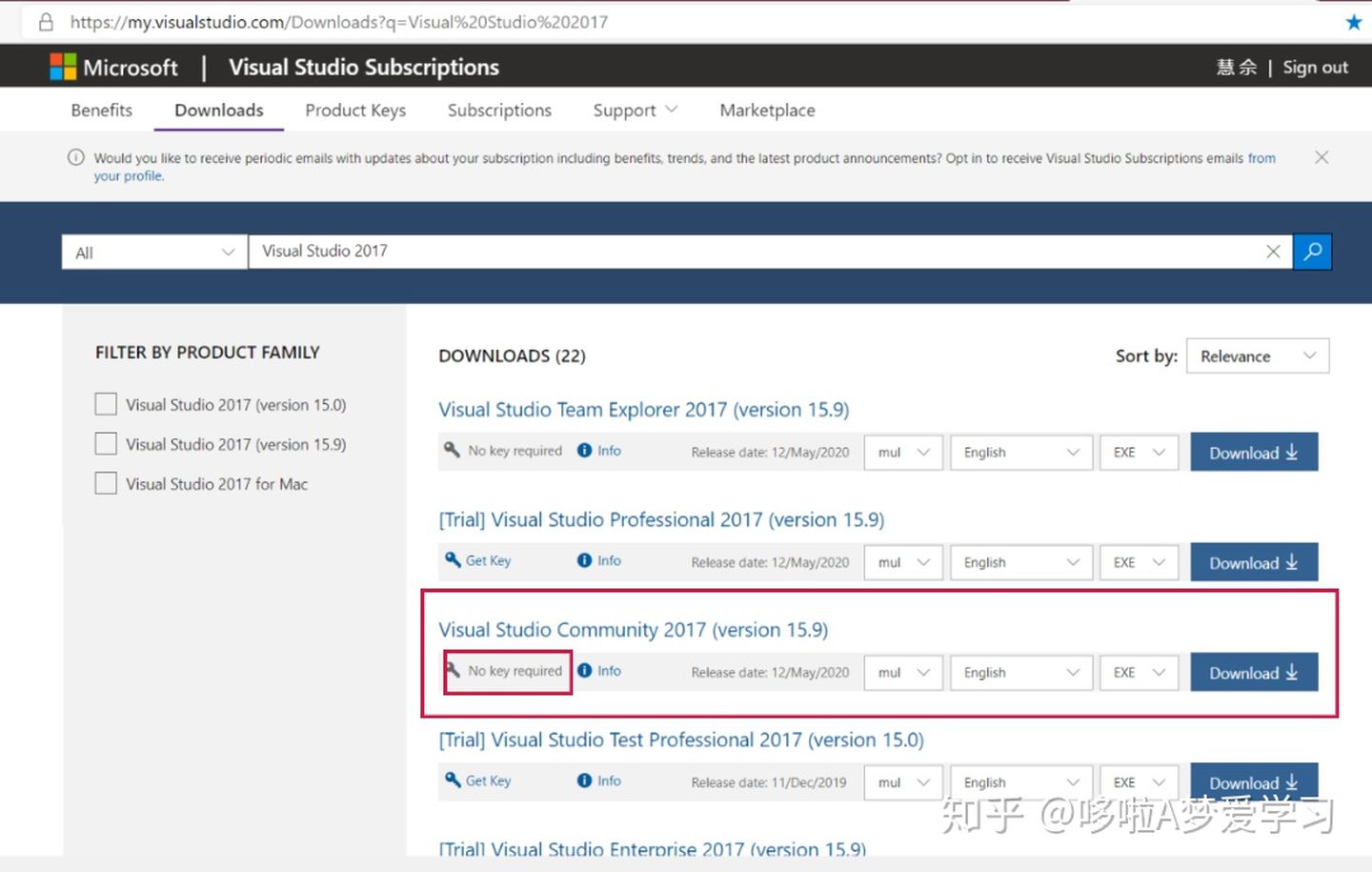Click the blue search magnifier button
The image size is (1372, 872).
click(x=1312, y=252)
